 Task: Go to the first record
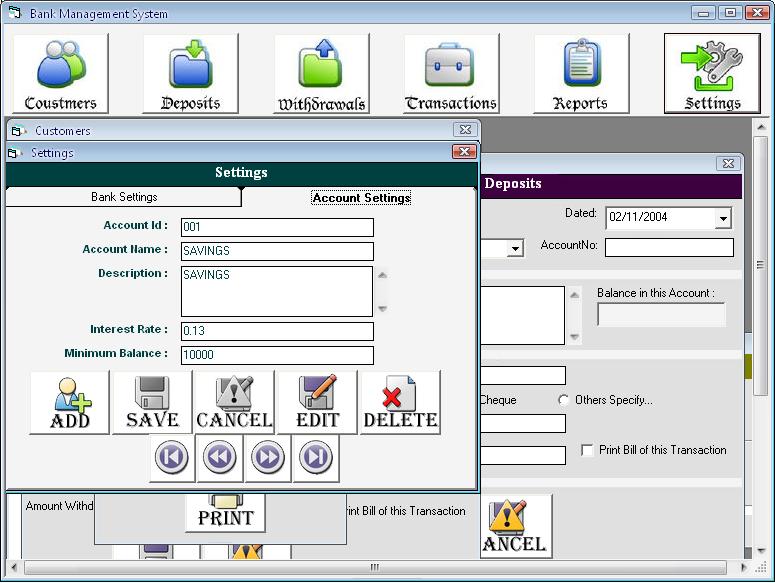coord(171,458)
